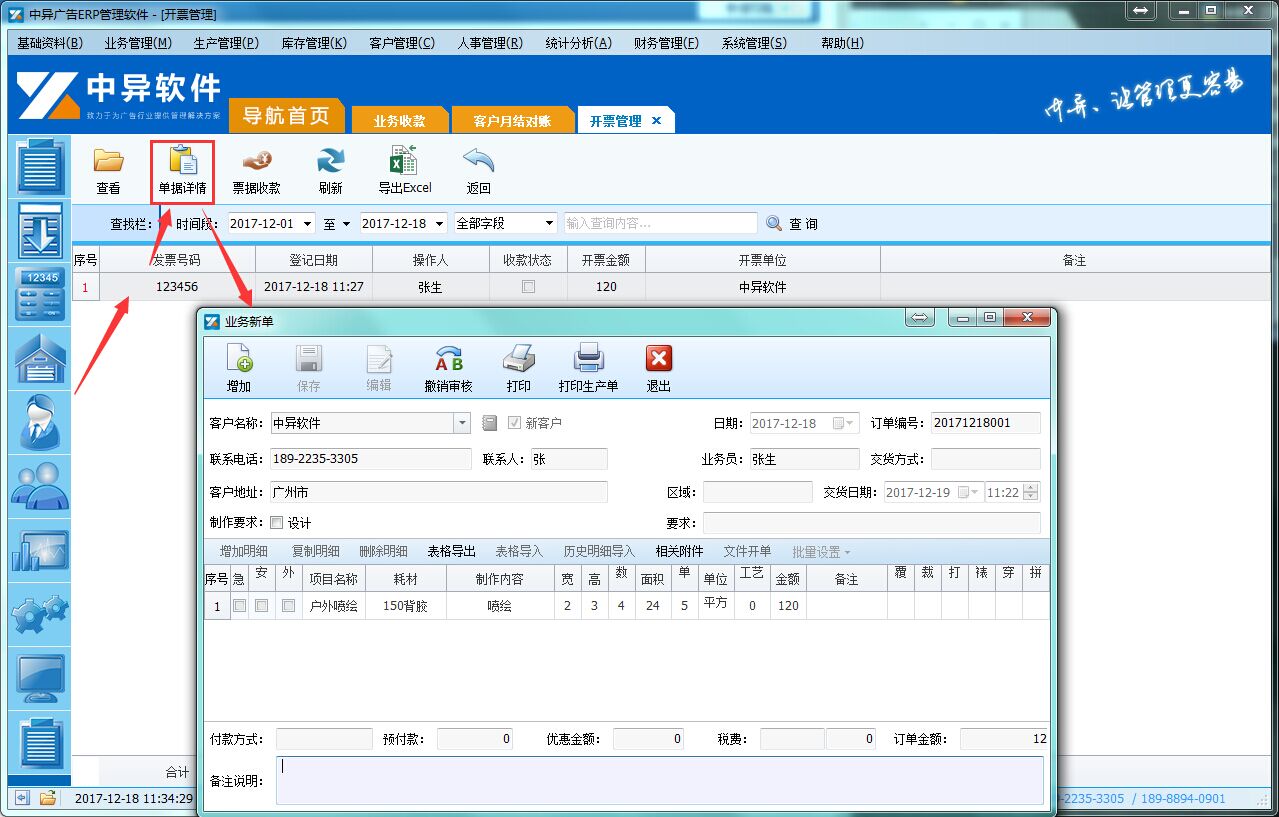Click 文件开单 in the detail toolbar
1279x817 pixels.
click(748, 551)
